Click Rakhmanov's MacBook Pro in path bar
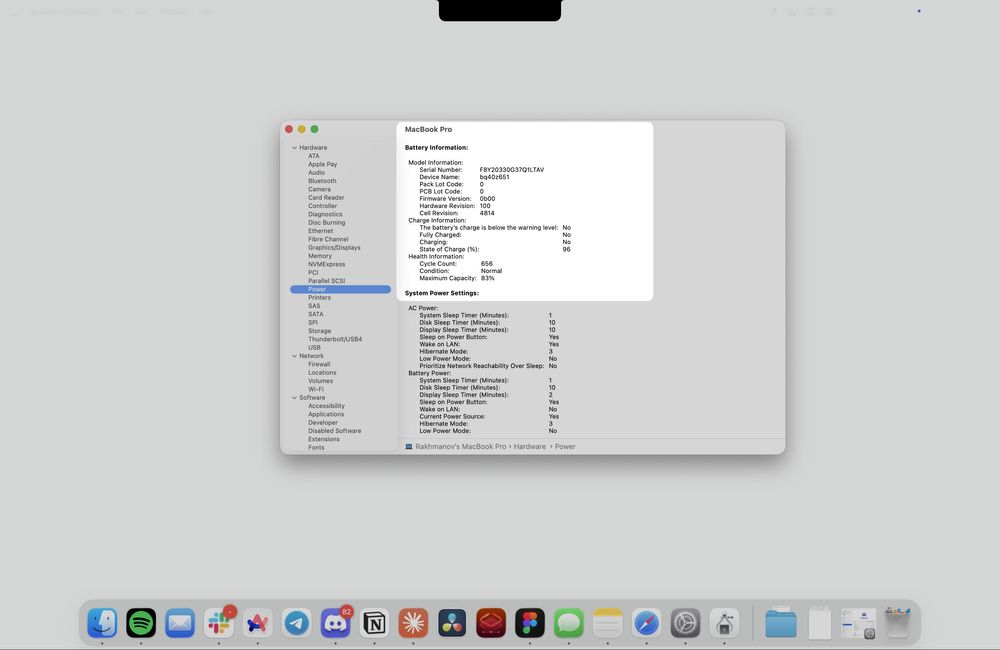This screenshot has width=1000, height=650. [x=460, y=447]
